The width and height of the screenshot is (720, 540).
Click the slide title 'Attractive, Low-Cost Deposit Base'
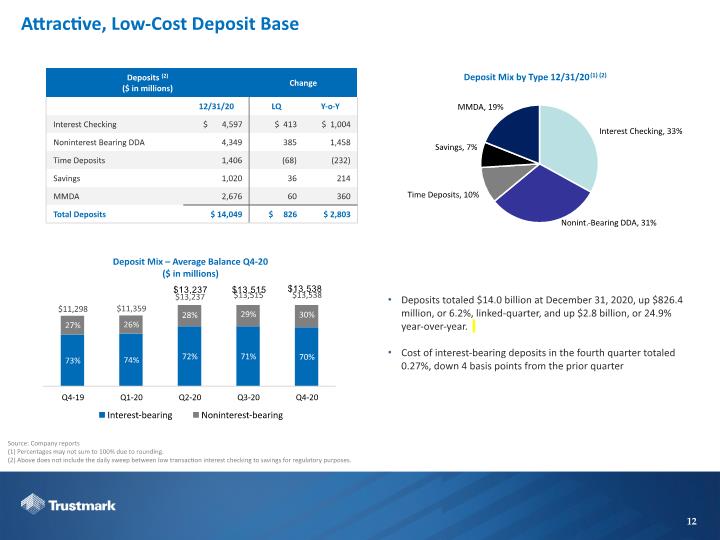[x=160, y=24]
